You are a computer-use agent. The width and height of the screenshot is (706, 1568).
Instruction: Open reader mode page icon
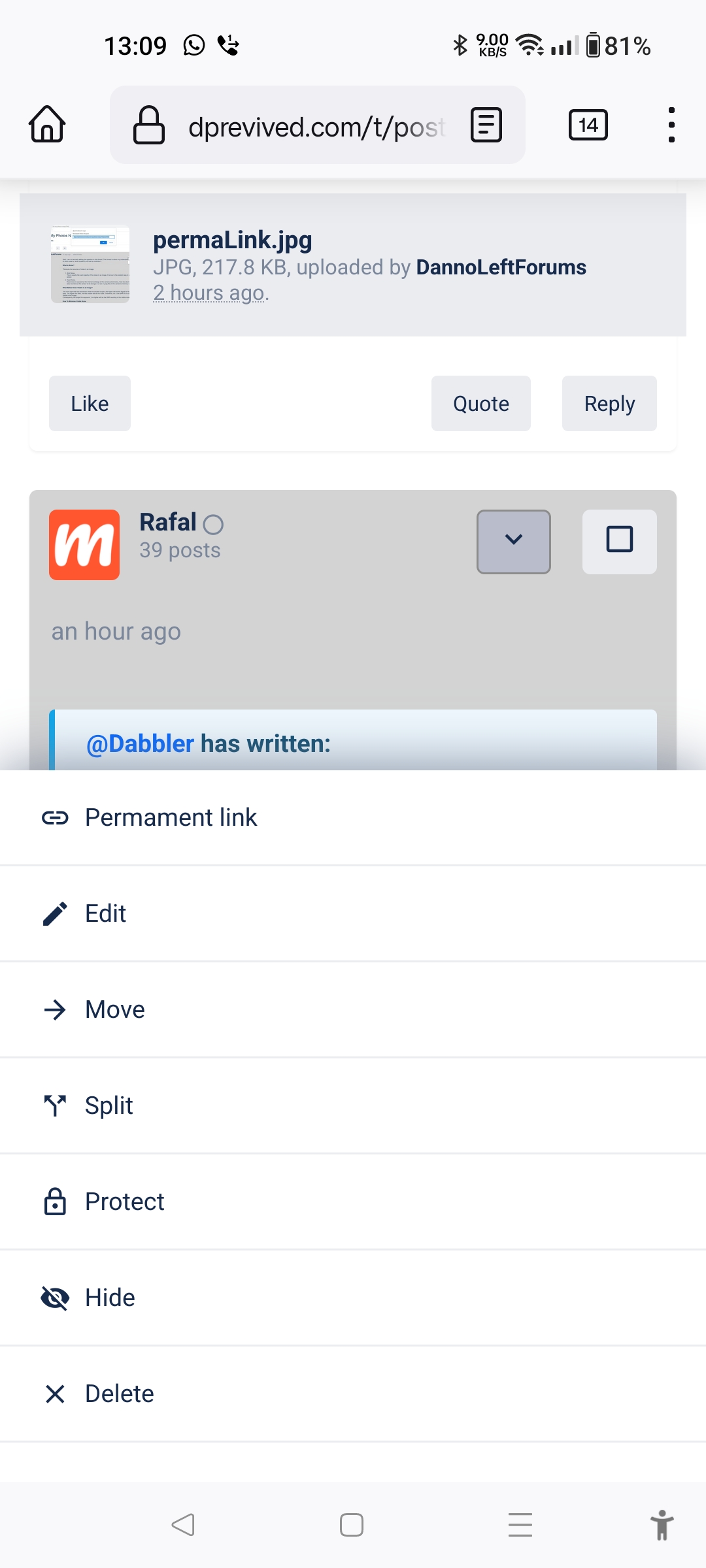click(486, 125)
